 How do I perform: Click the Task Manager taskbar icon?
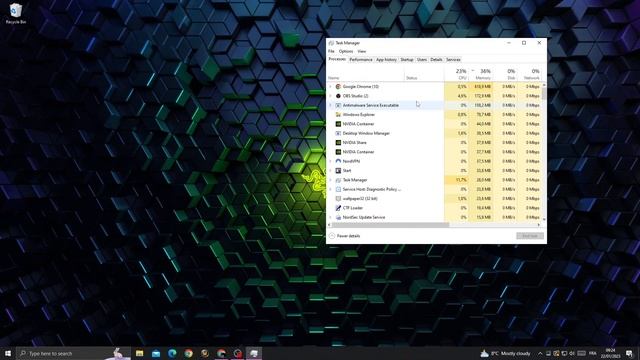pyautogui.click(x=254, y=353)
